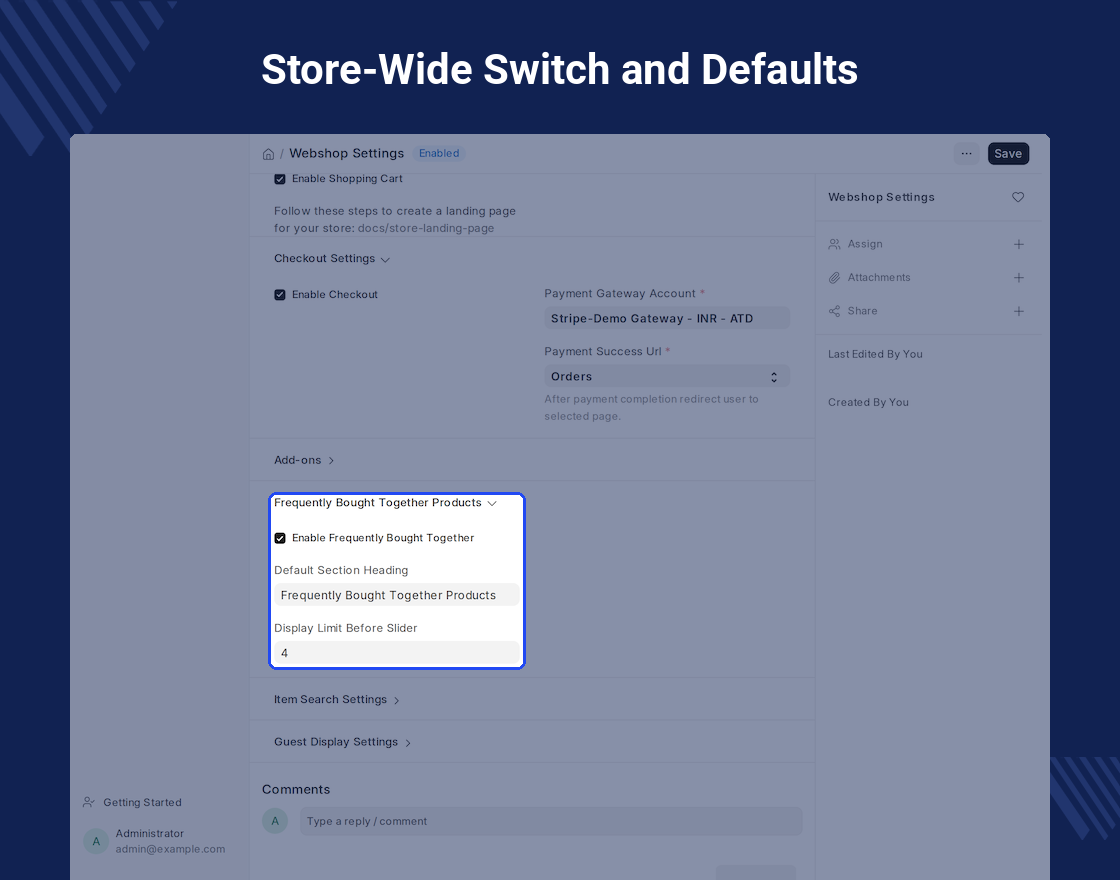Click the Payment Gateway Account field
This screenshot has width=1120, height=880.
[x=666, y=319]
